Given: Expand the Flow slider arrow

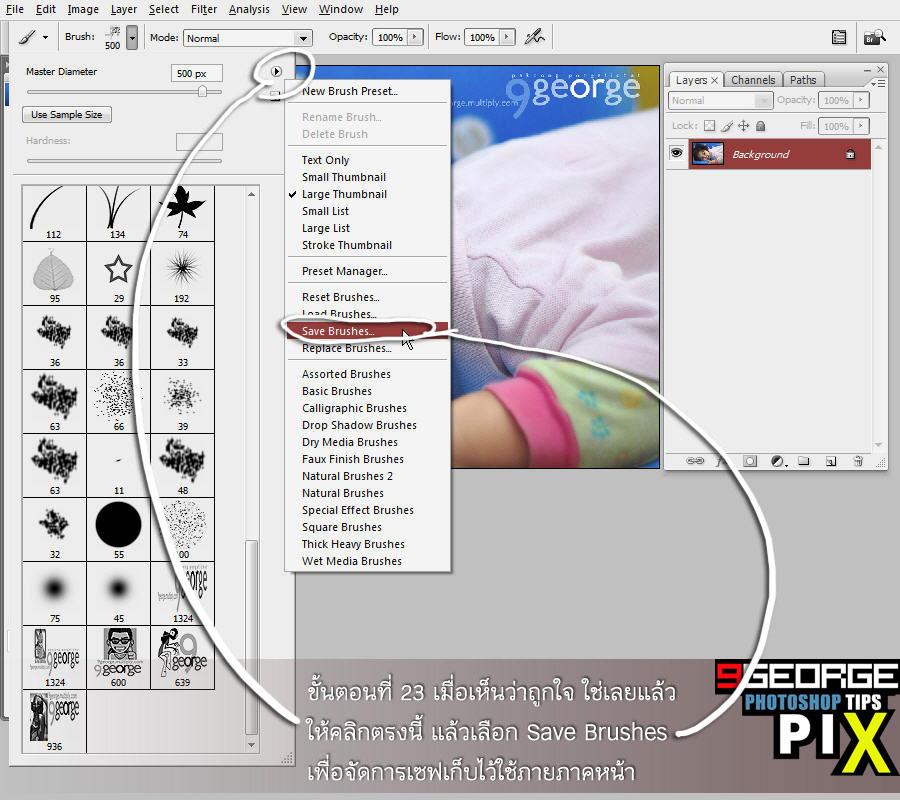Looking at the screenshot, I should click(x=507, y=37).
